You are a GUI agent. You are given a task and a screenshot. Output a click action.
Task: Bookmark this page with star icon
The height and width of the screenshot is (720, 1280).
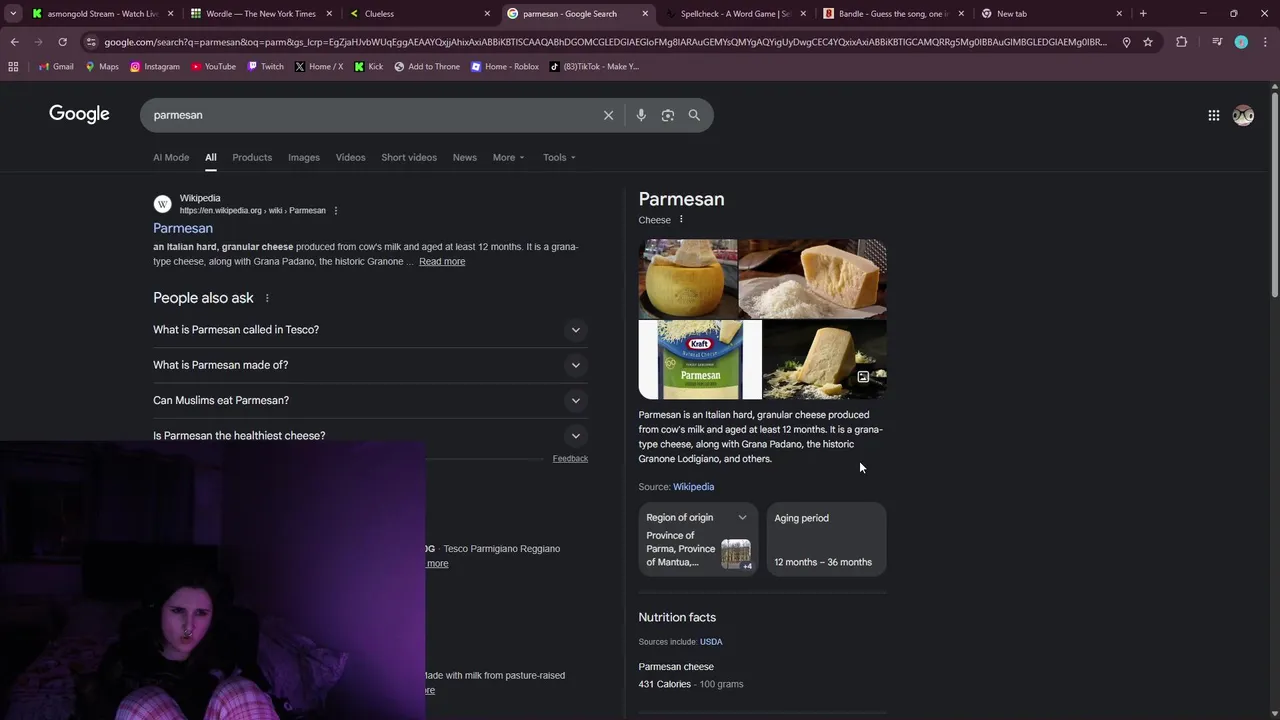click(1148, 42)
